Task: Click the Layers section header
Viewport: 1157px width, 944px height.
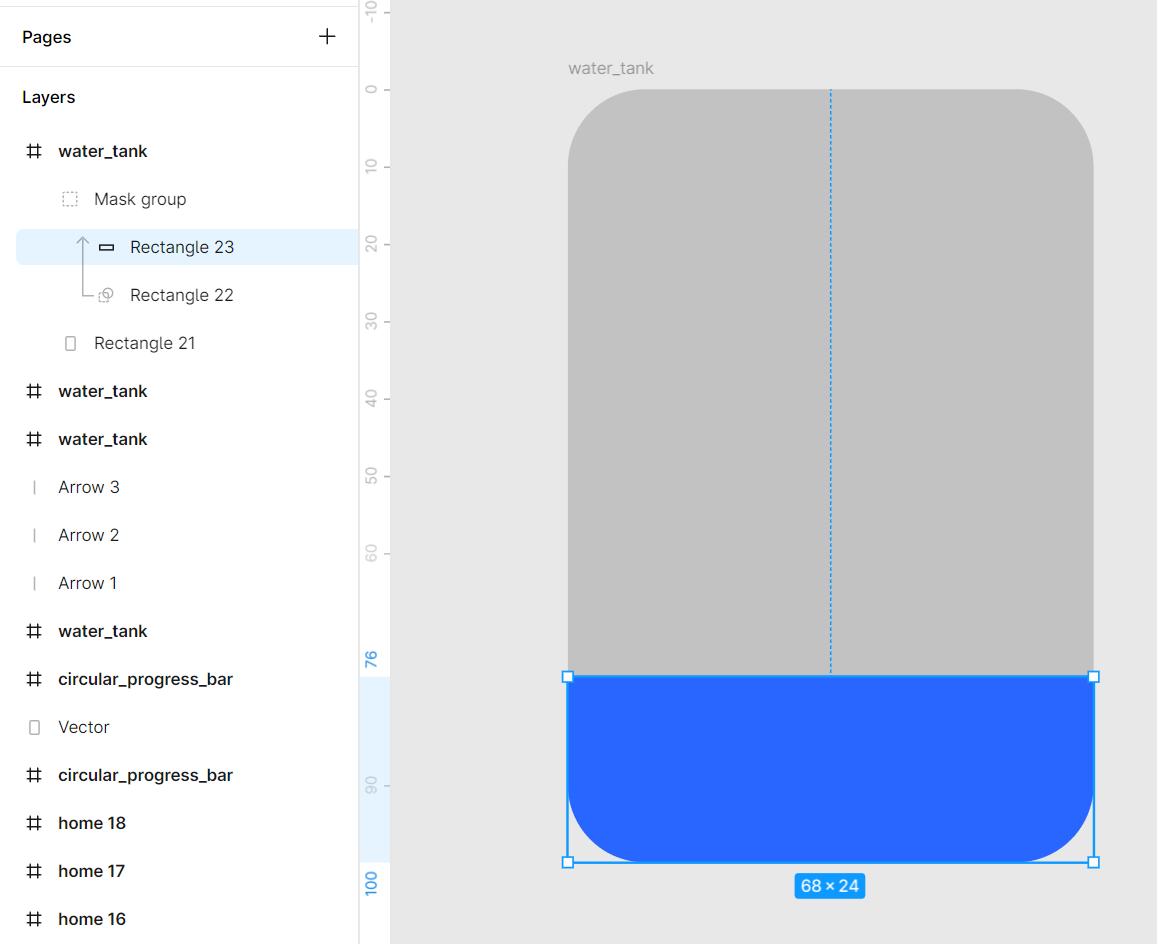Action: pos(49,97)
